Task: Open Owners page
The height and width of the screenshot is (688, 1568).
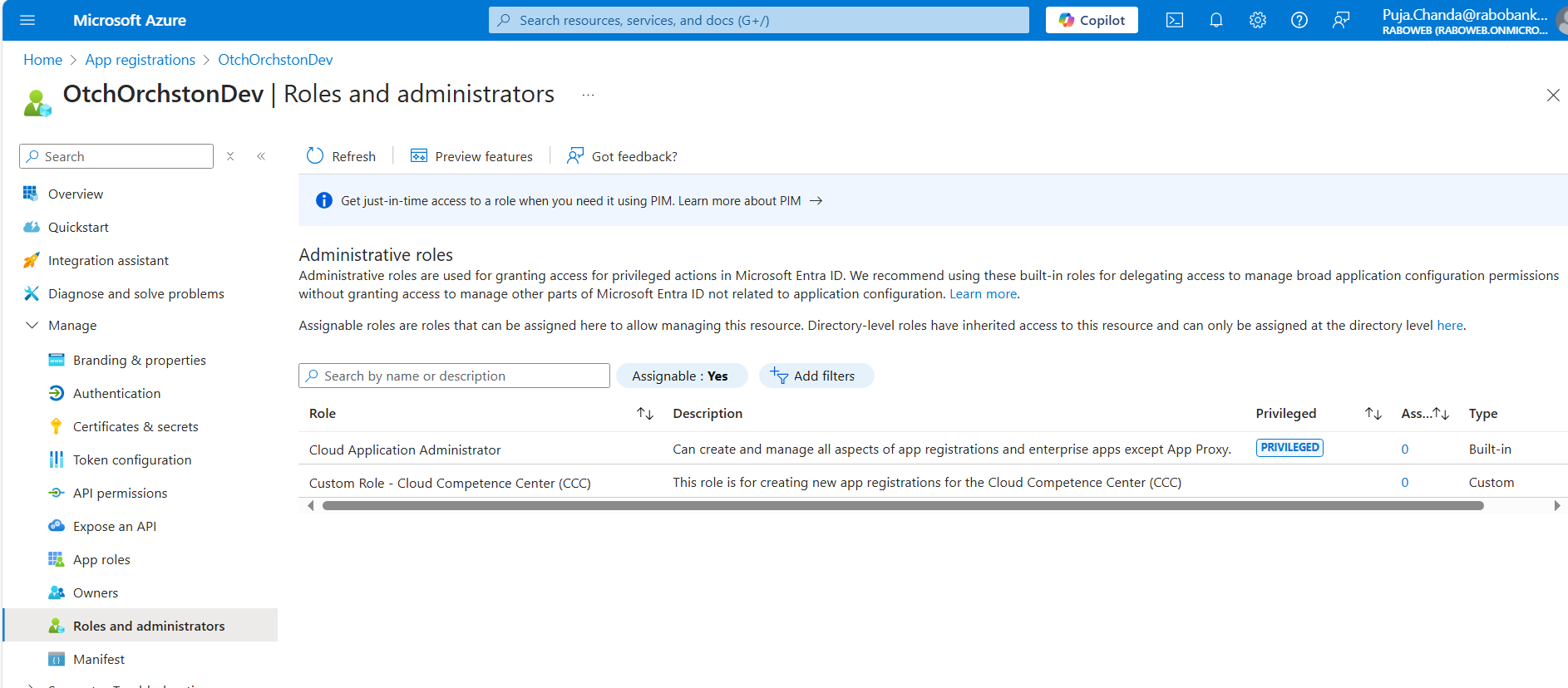Action: click(x=96, y=592)
